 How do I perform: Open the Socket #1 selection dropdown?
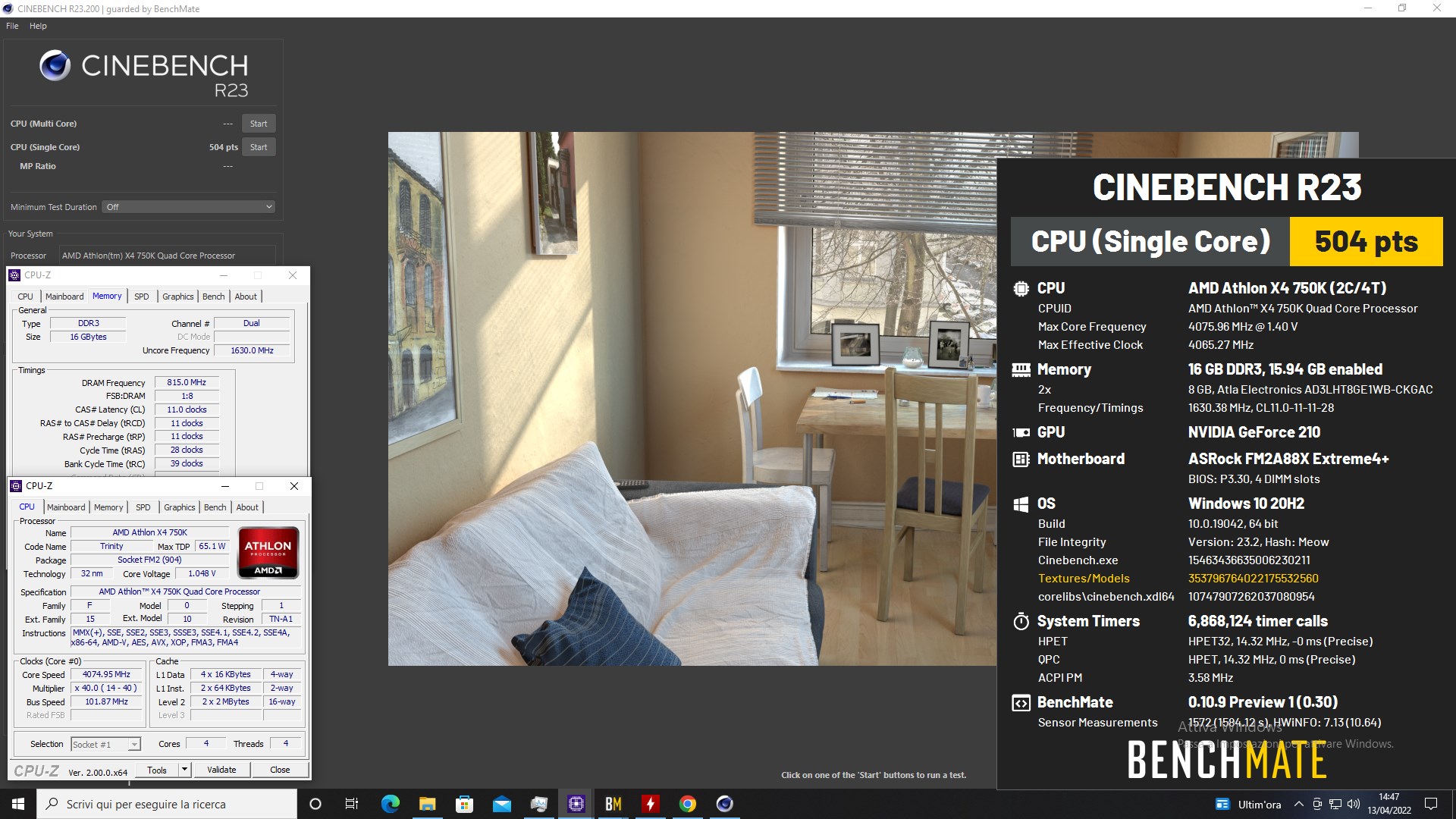106,745
